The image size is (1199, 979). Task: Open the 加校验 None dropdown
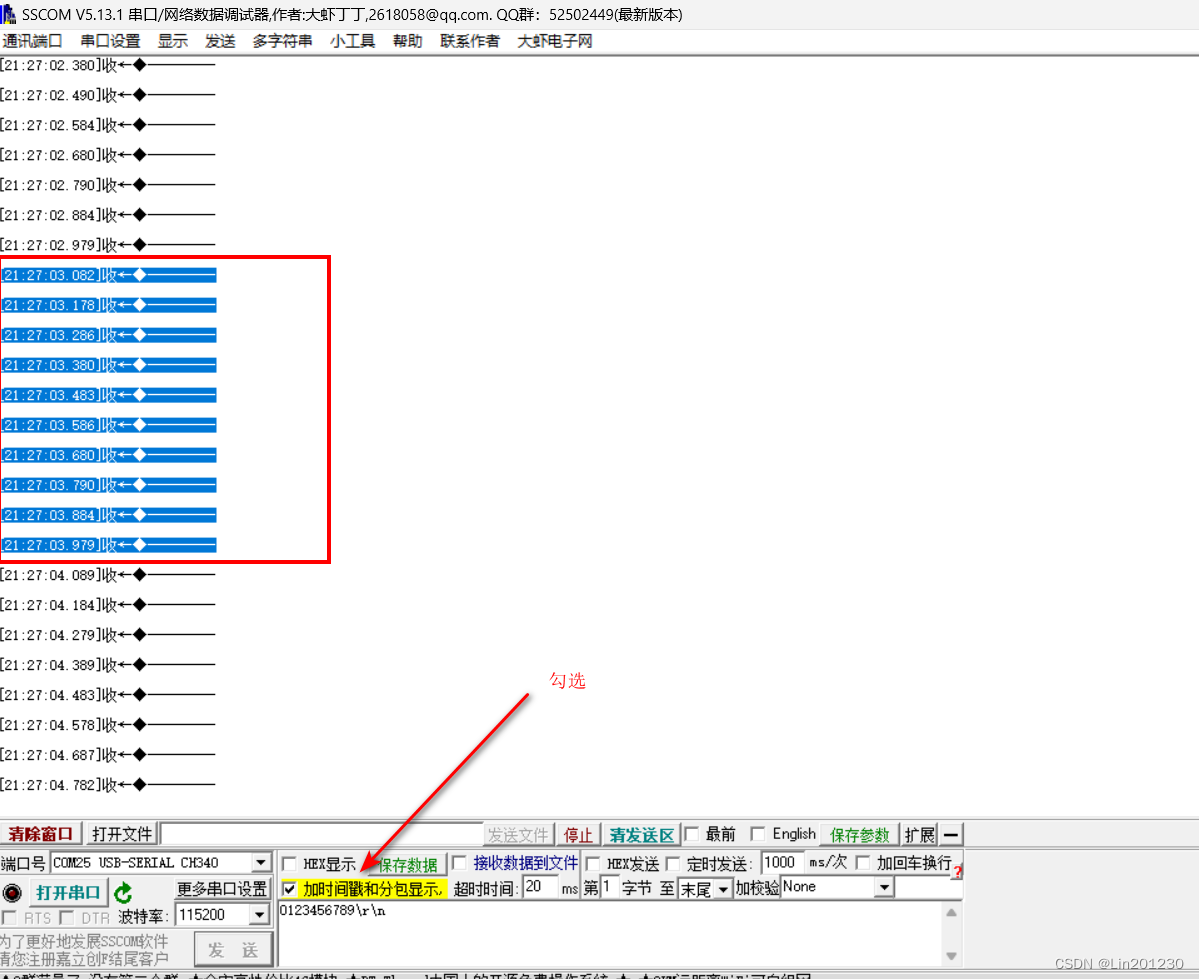coord(884,887)
